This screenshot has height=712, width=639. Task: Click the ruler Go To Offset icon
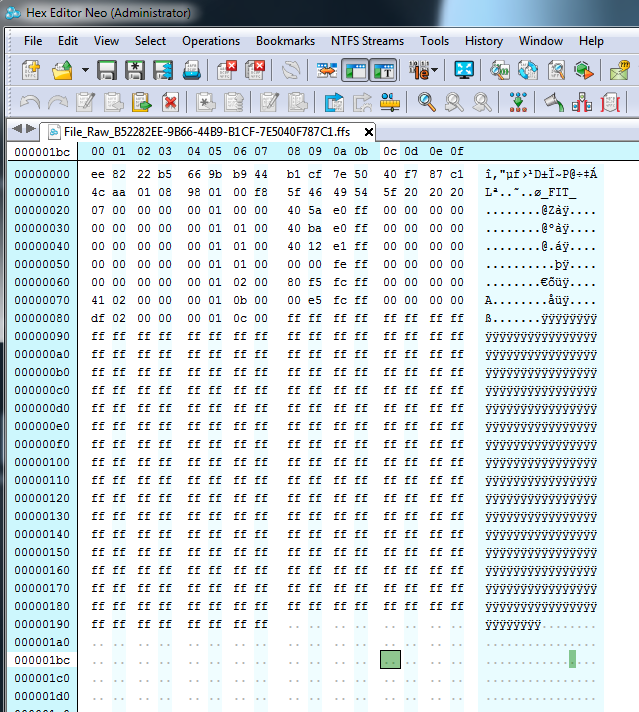390,102
